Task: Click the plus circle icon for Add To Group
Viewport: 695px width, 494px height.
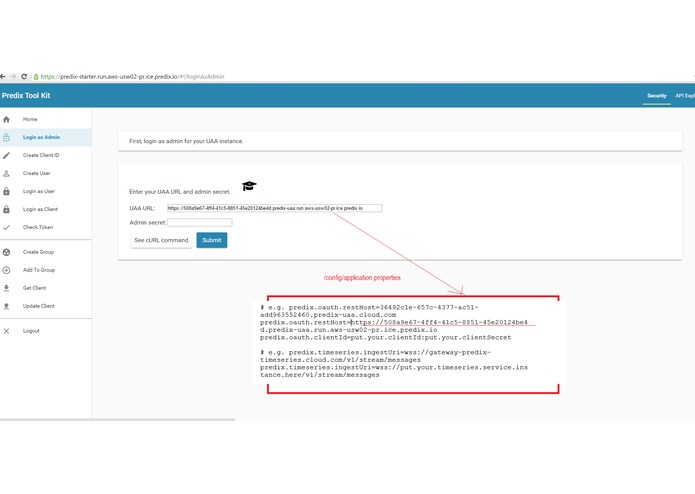Action: [x=6, y=270]
